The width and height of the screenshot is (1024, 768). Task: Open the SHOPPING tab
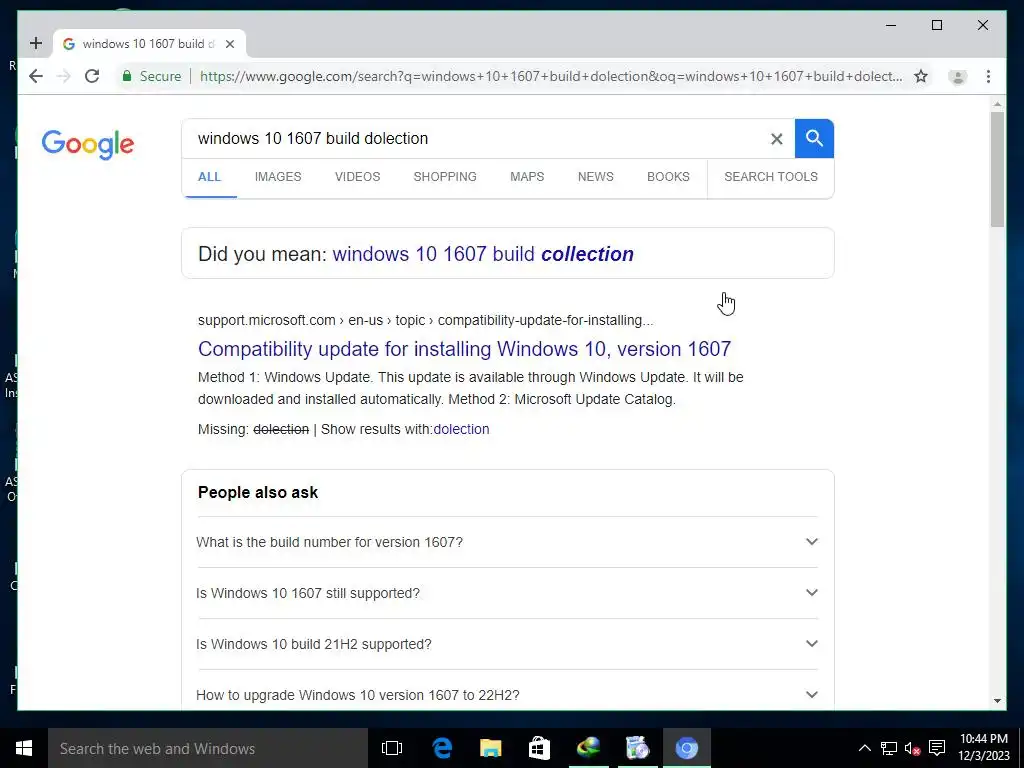click(x=445, y=177)
